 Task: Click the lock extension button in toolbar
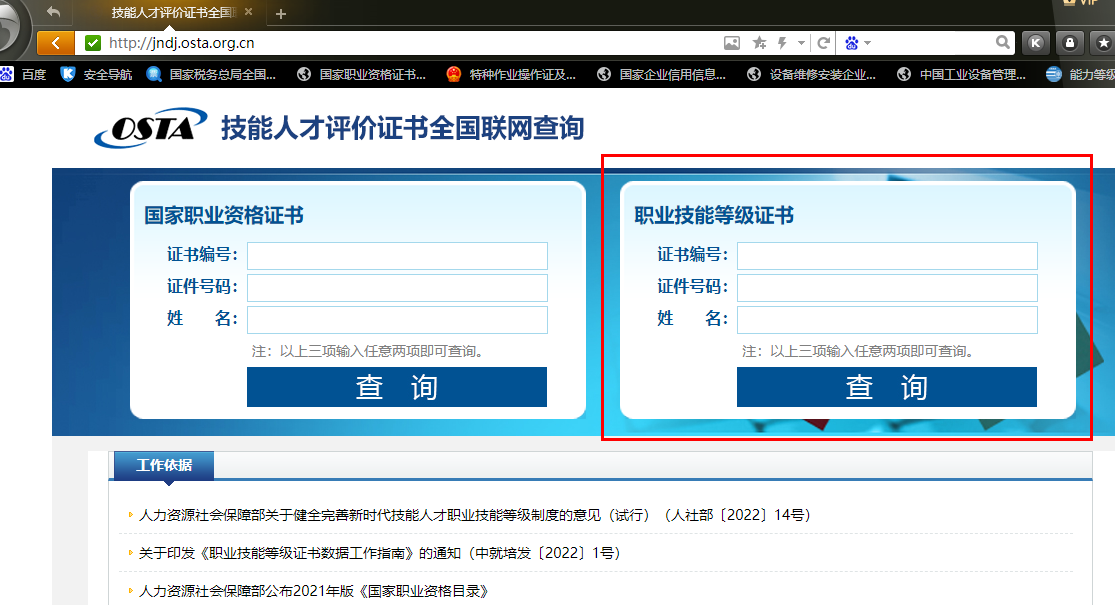1069,43
